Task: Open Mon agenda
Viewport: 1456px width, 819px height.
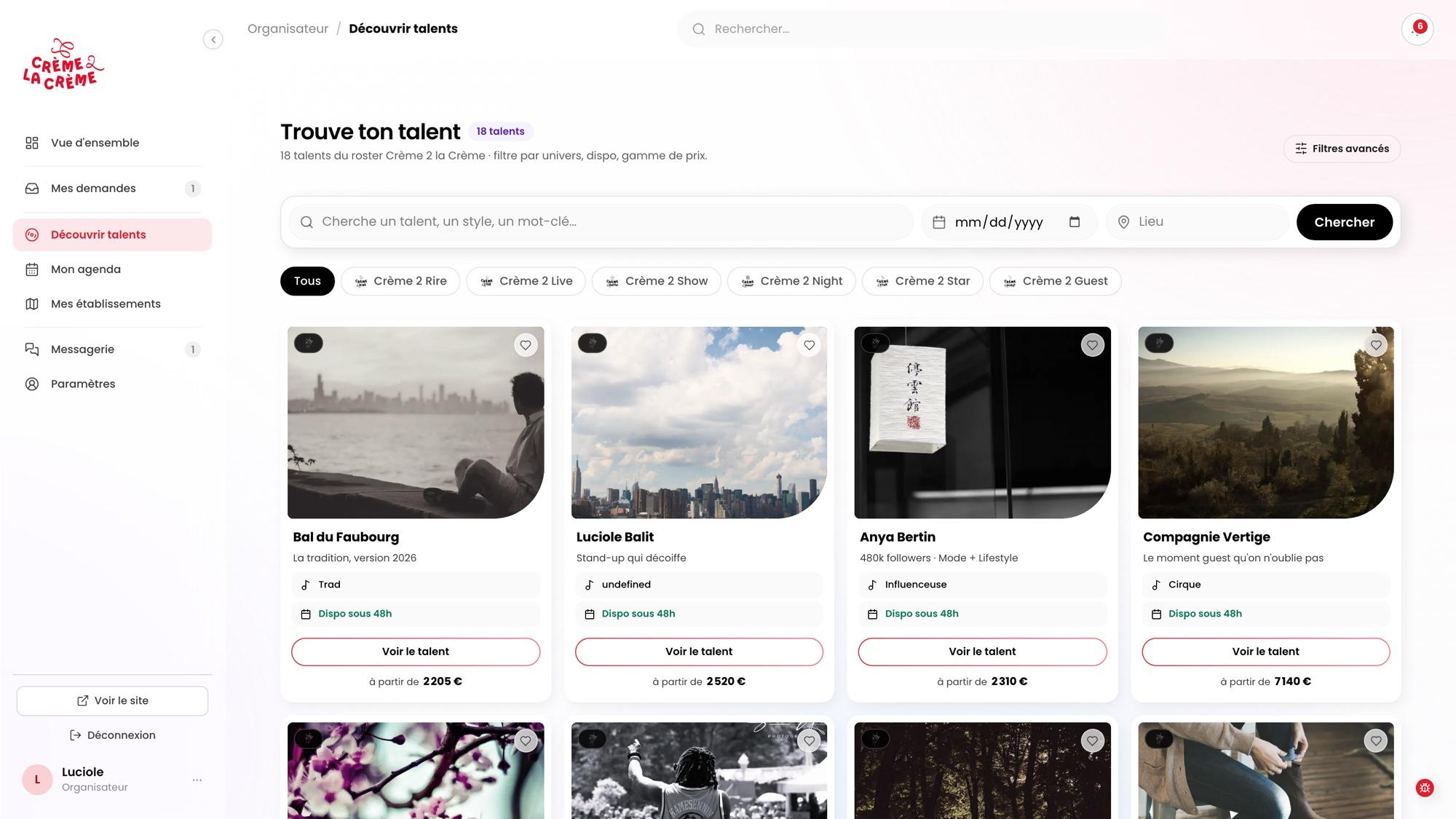Action: pyautogui.click(x=112, y=269)
